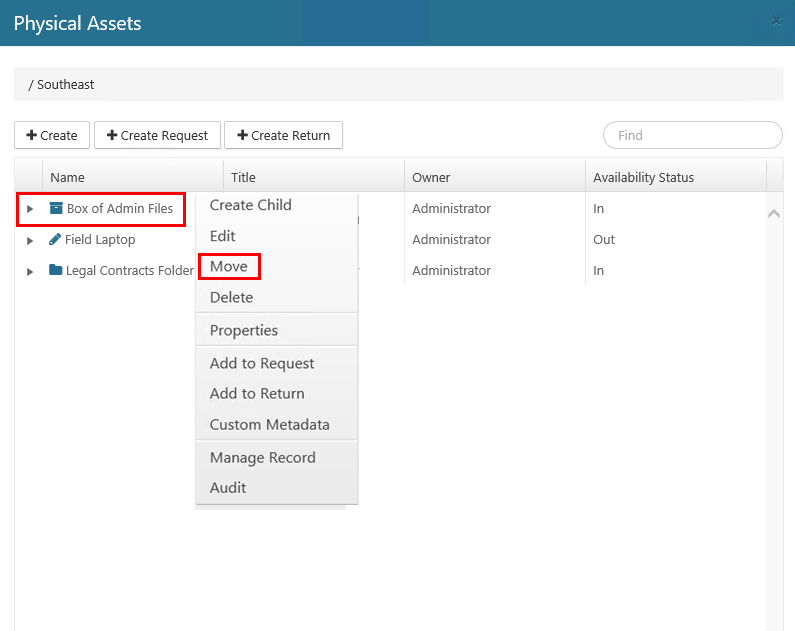Close the Physical Assets dialog
The height and width of the screenshot is (631, 795).
coord(776,21)
